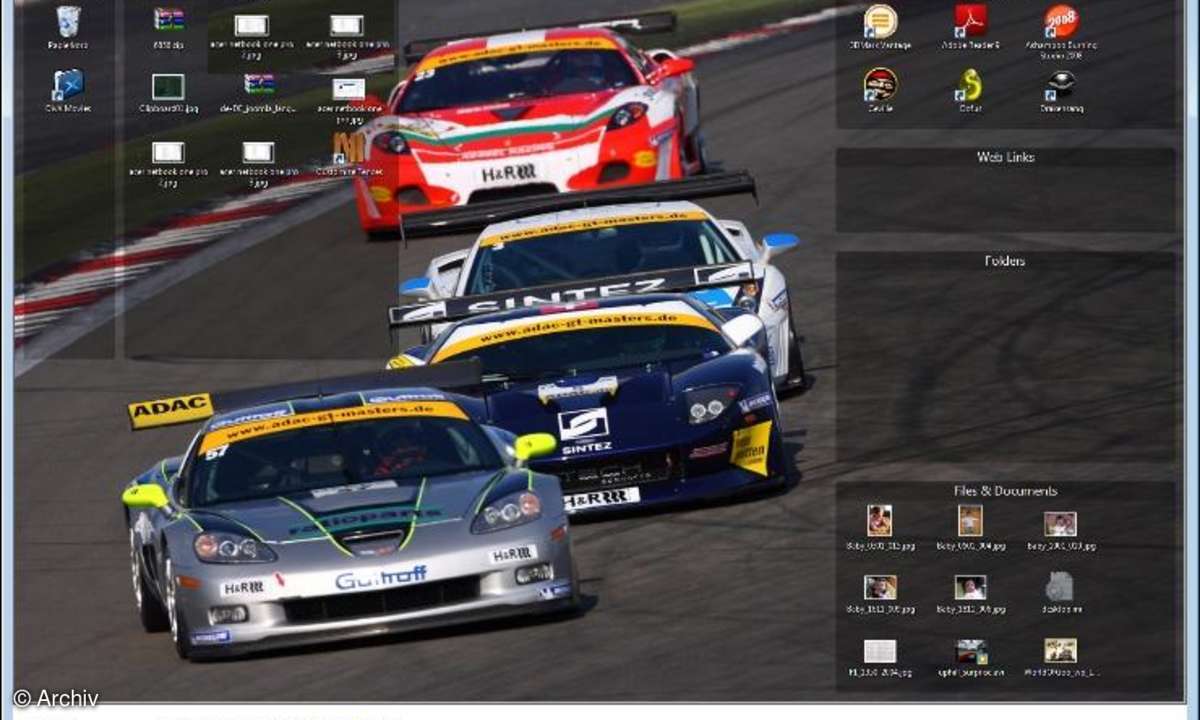Launch the yellow S-shaped shortcut icon
This screenshot has height=720, width=1200.
970,85
